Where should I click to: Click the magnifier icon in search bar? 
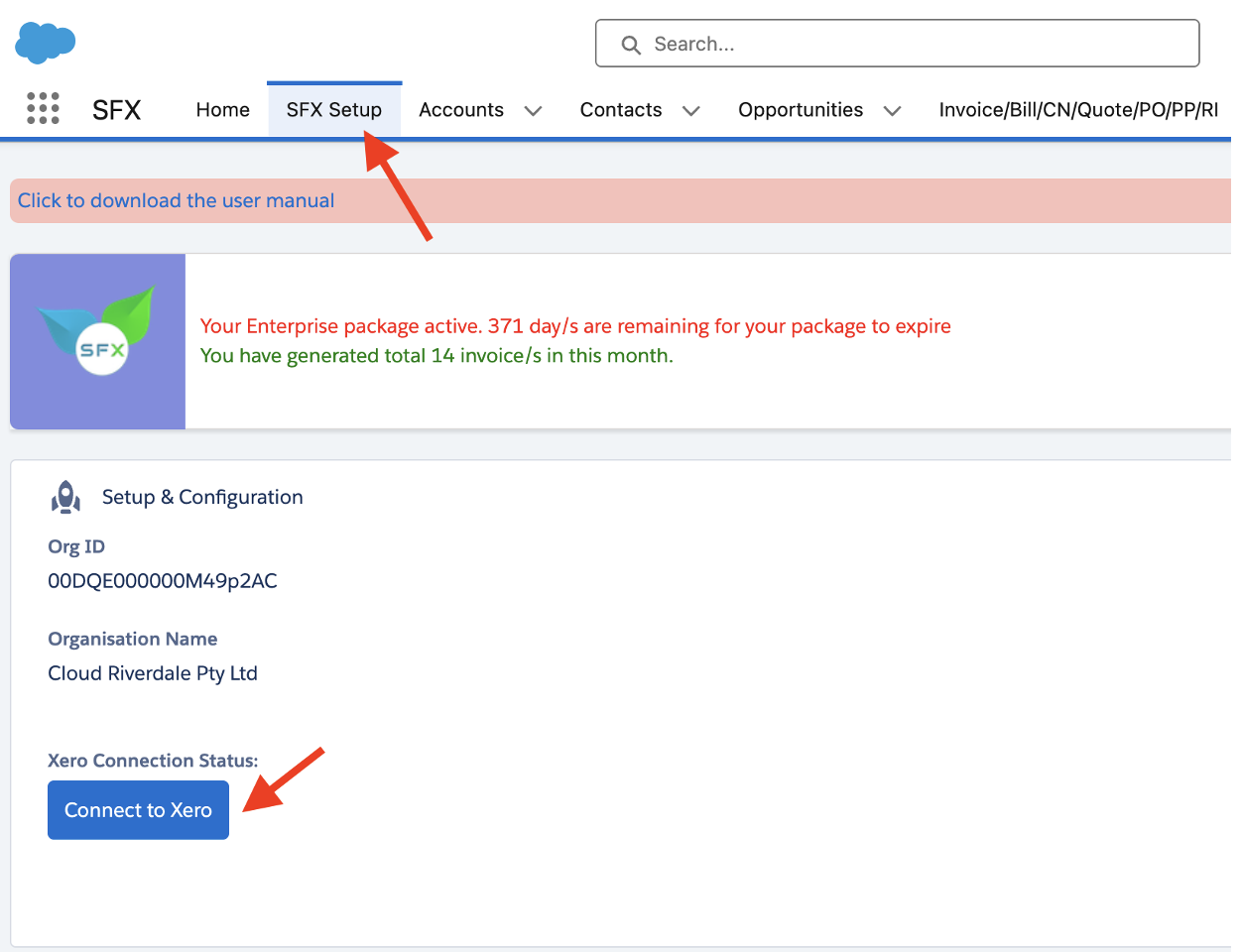(631, 45)
